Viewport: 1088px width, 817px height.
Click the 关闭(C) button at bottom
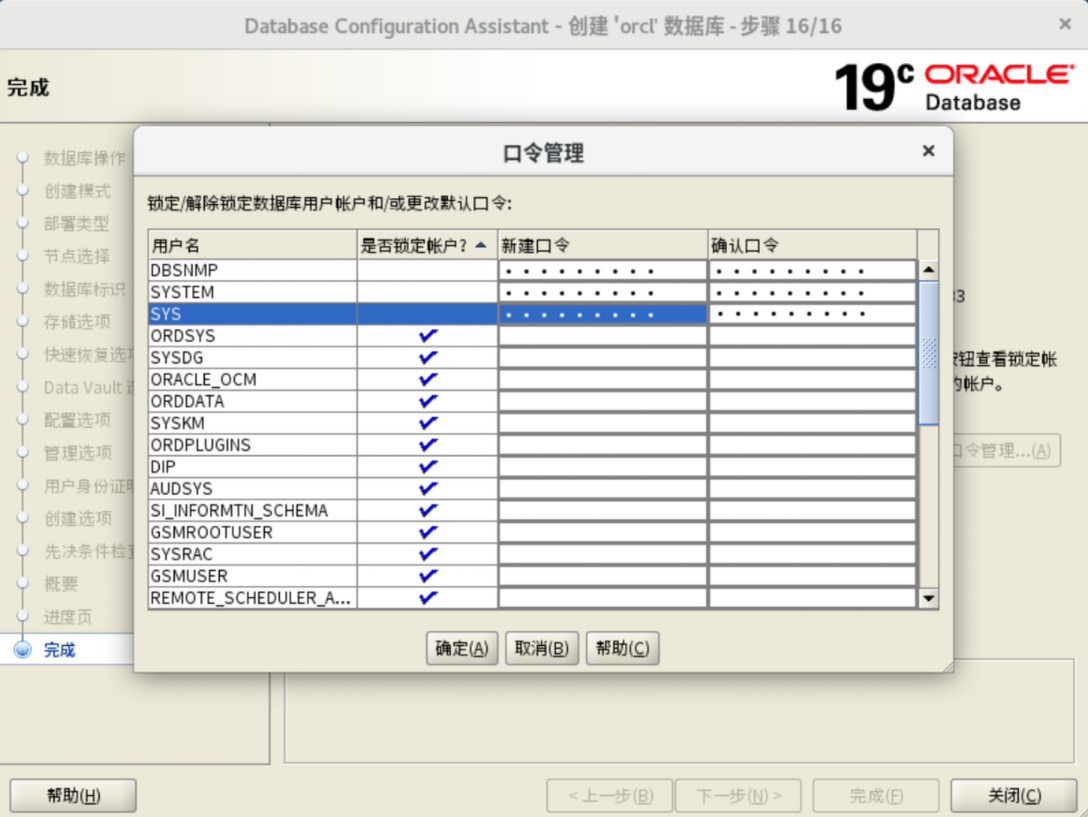[1013, 796]
